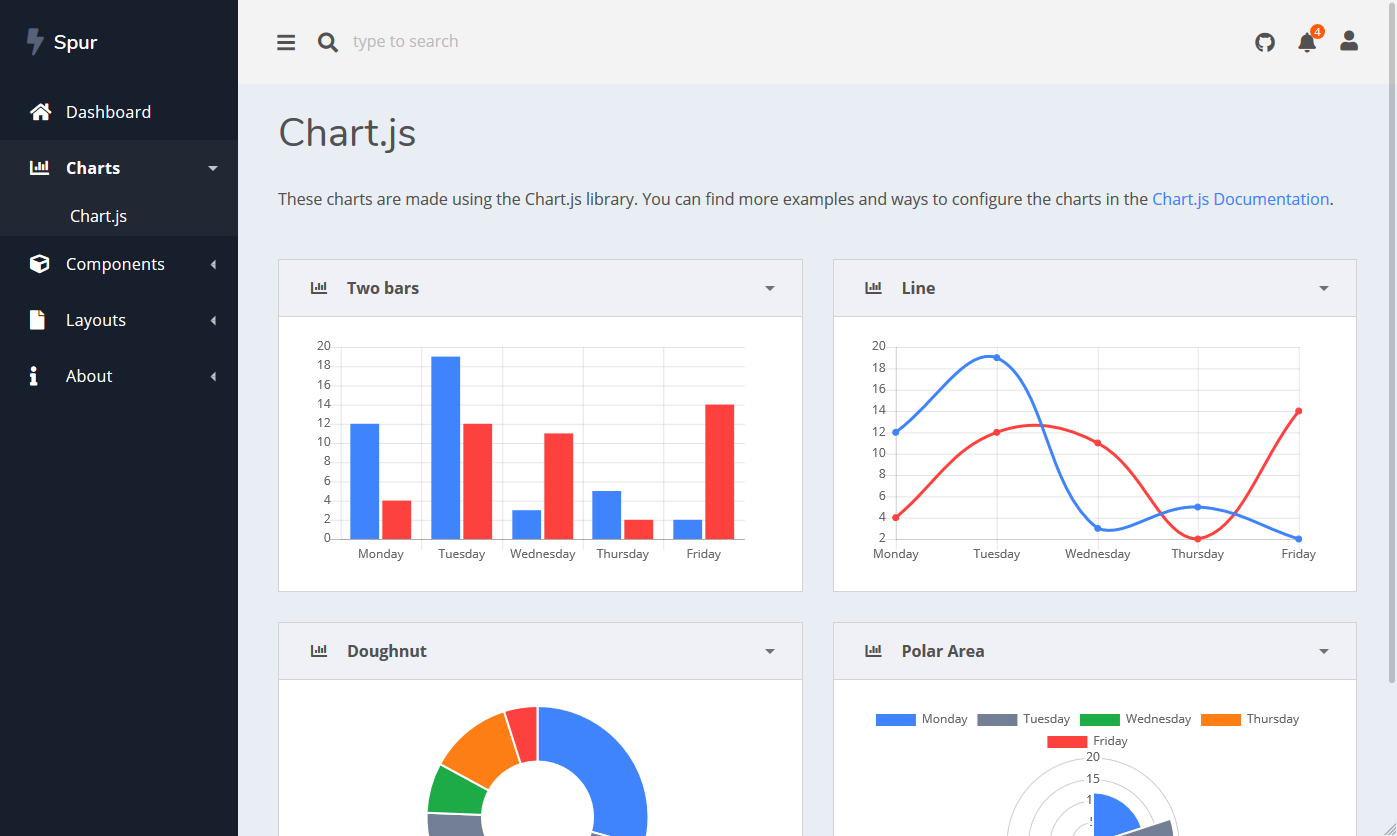Toggle Tuesday legend in Polar Area chart
Screen dimensions: 1397x836
point(1023,719)
